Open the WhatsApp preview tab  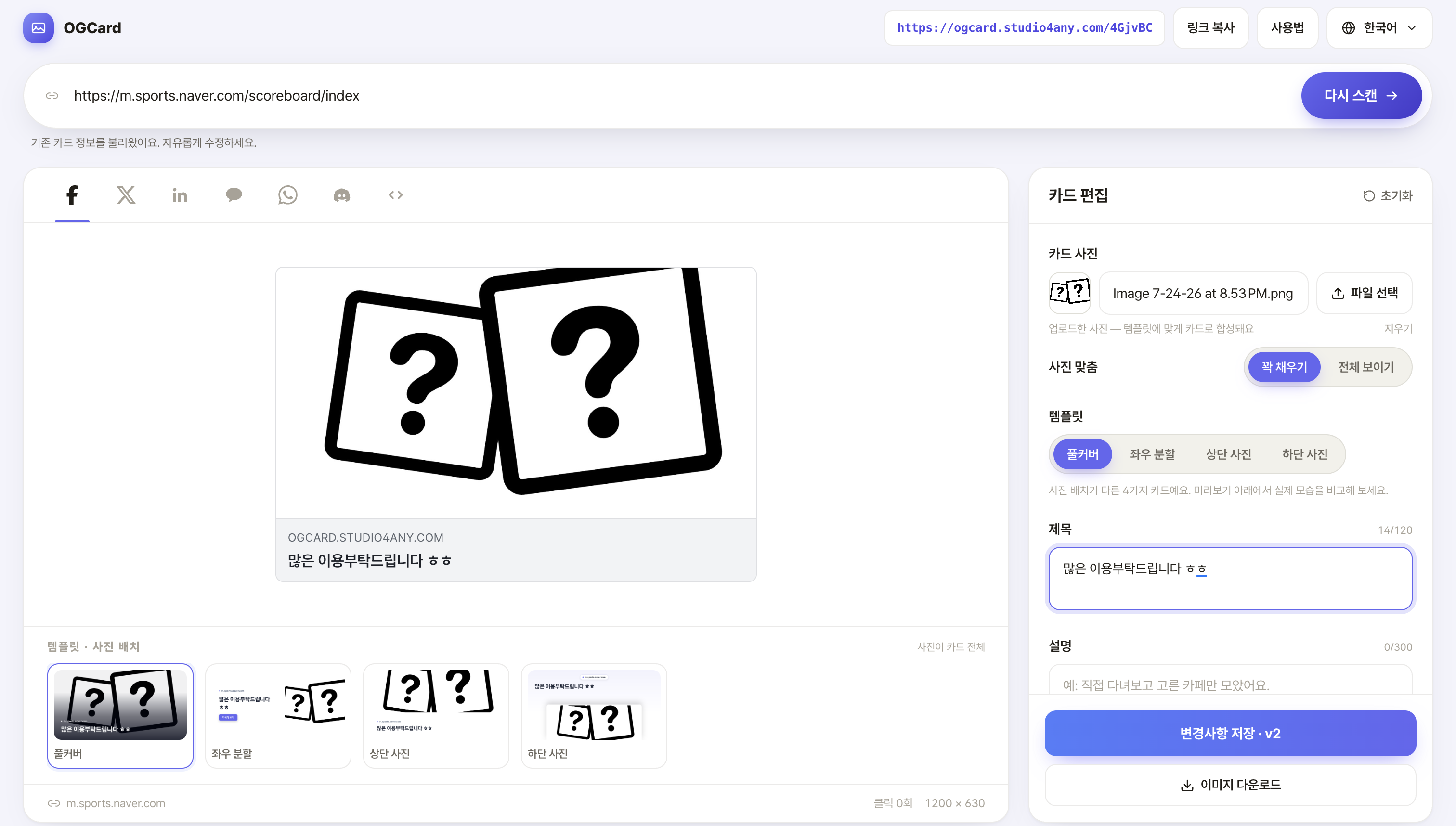287,195
